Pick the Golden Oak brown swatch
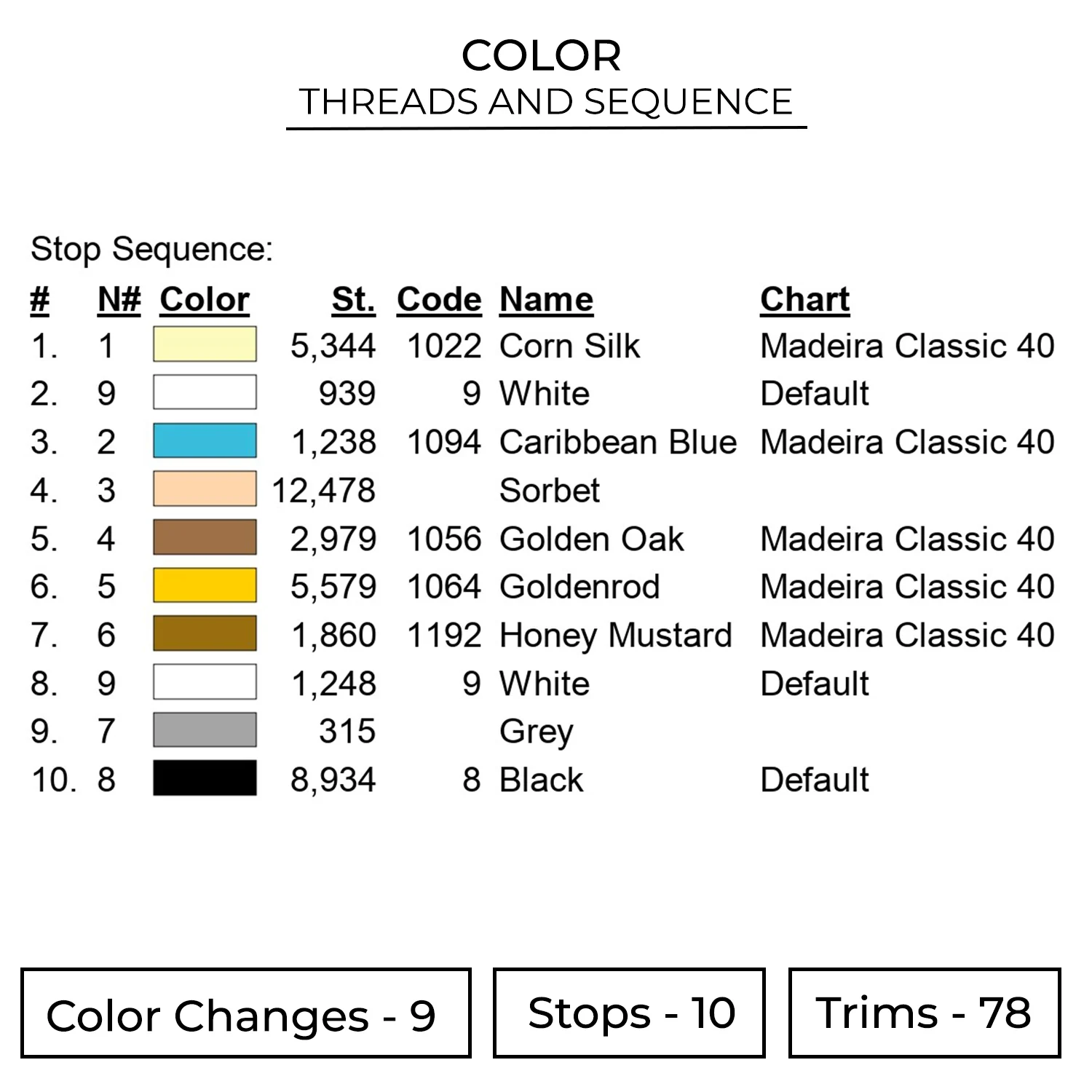Screen dimensions: 1092x1092 (205, 538)
